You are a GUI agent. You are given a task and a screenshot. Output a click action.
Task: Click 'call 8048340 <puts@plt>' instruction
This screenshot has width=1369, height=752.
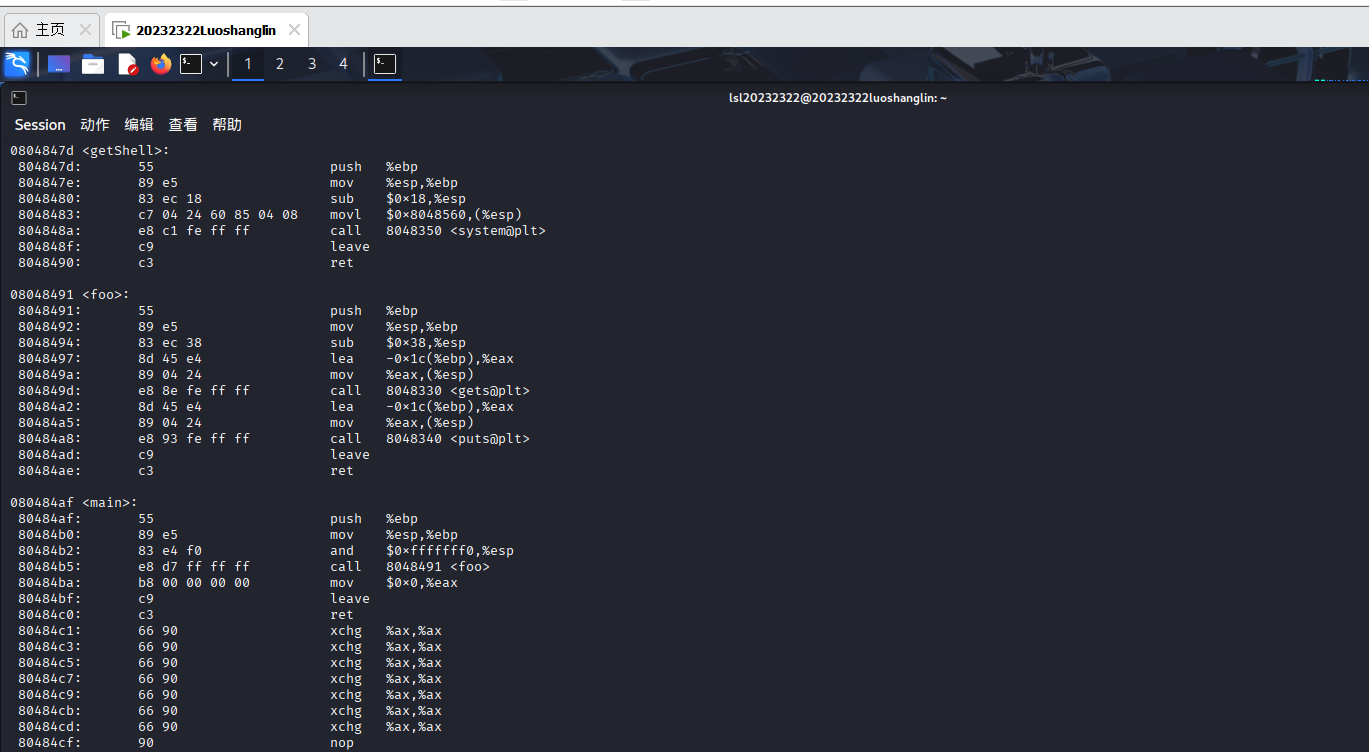pyautogui.click(x=430, y=439)
